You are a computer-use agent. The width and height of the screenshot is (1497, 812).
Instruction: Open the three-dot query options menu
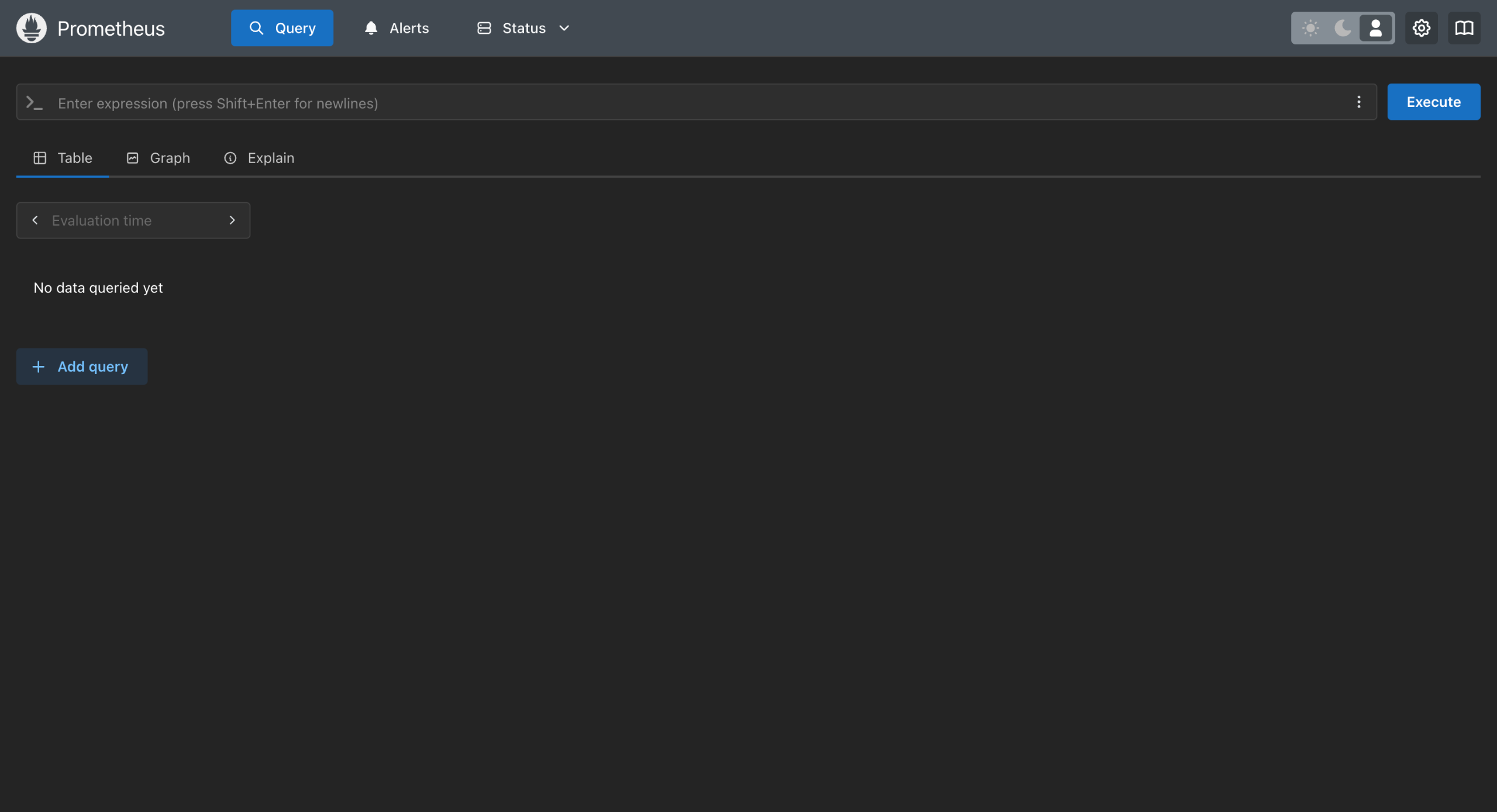click(1358, 102)
